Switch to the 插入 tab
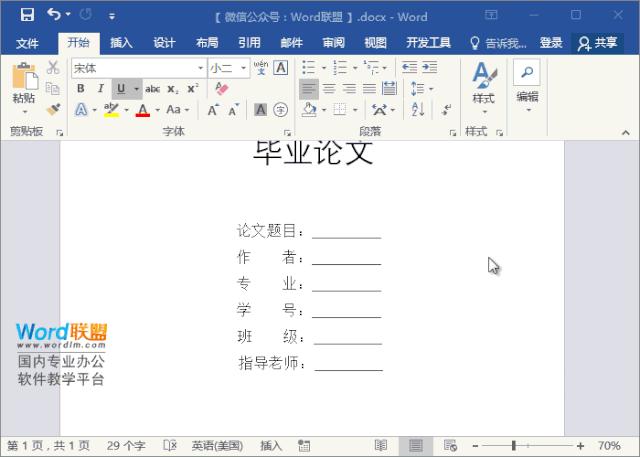This screenshot has width=640, height=457. click(x=121, y=42)
